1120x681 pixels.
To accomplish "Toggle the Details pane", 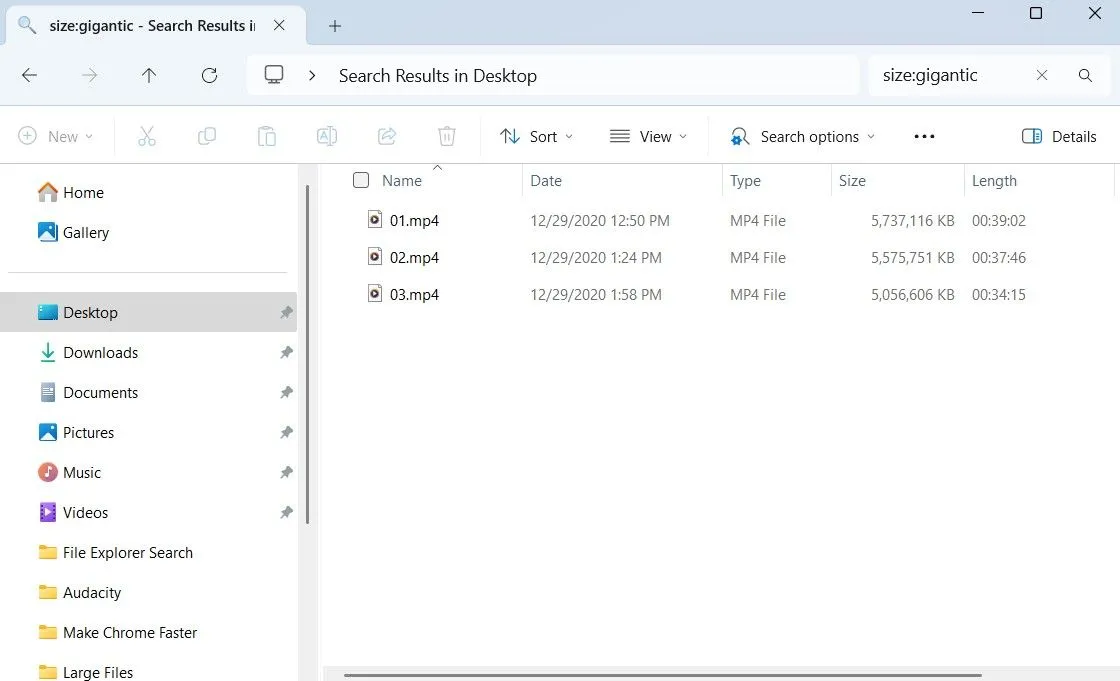I will pos(1059,136).
